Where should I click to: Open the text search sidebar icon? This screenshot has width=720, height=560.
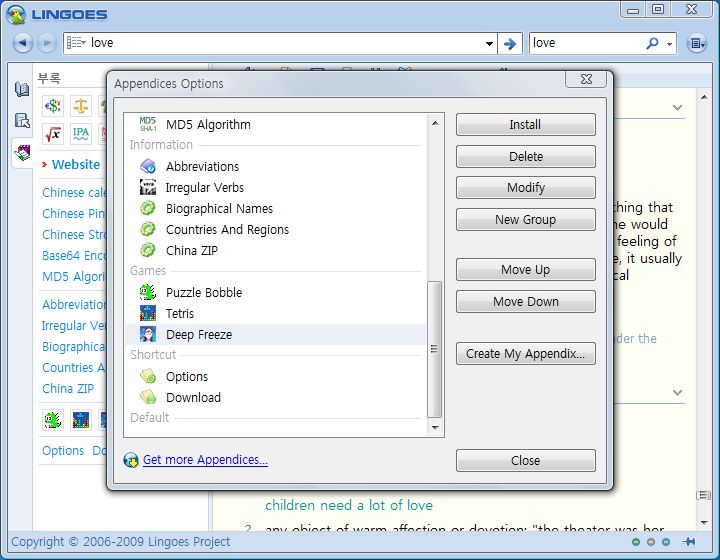(22, 120)
